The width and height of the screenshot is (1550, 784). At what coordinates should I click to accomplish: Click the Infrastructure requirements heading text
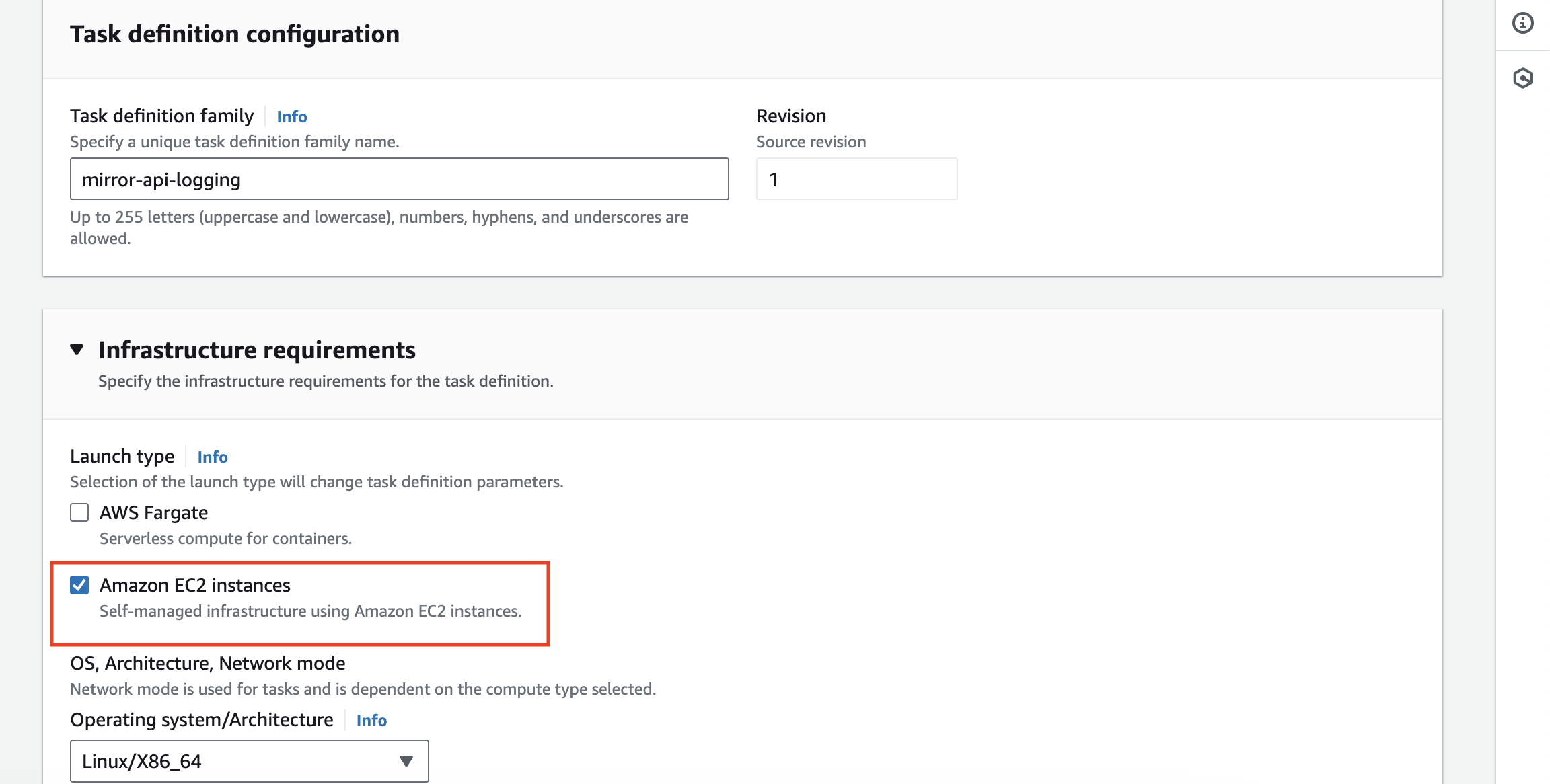click(256, 349)
